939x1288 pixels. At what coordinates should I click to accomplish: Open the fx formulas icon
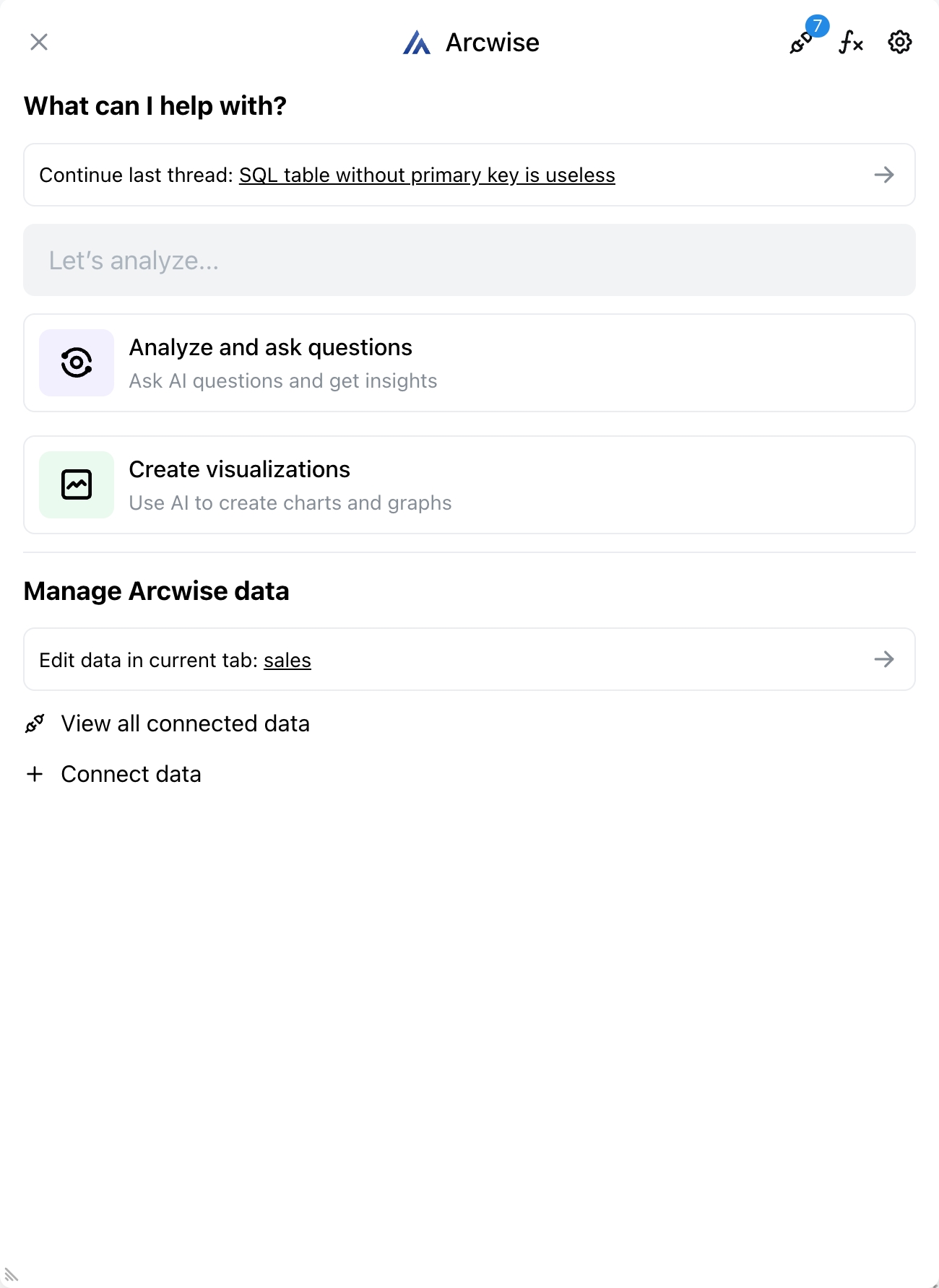851,43
